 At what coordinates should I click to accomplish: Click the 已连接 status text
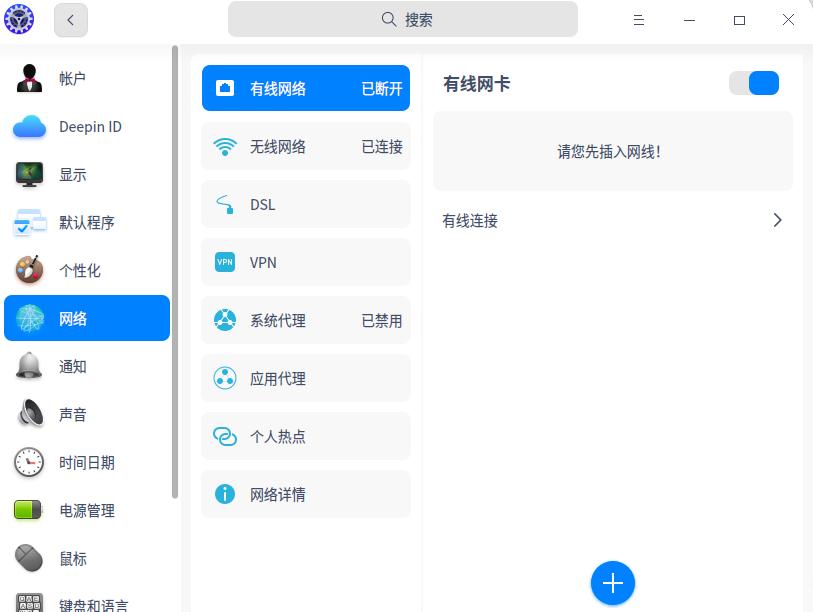[x=382, y=147]
